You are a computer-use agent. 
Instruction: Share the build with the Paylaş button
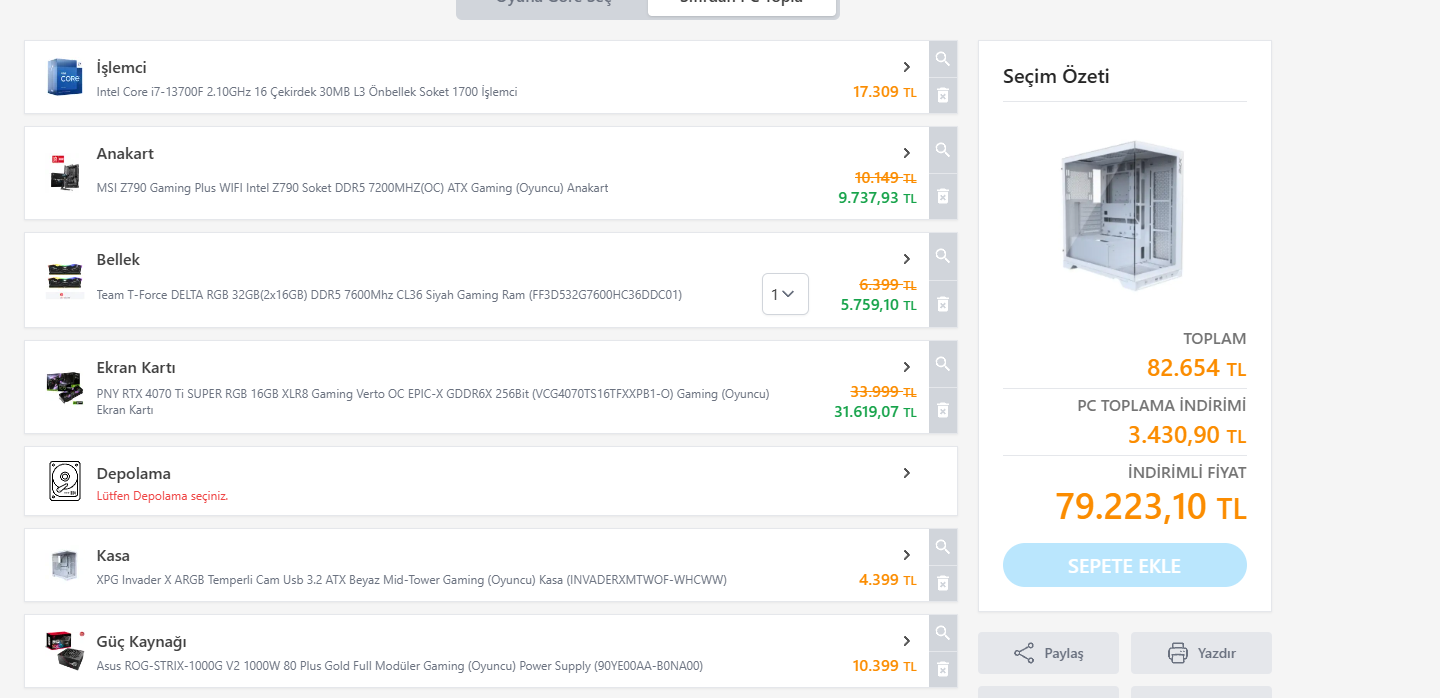[x=1048, y=653]
